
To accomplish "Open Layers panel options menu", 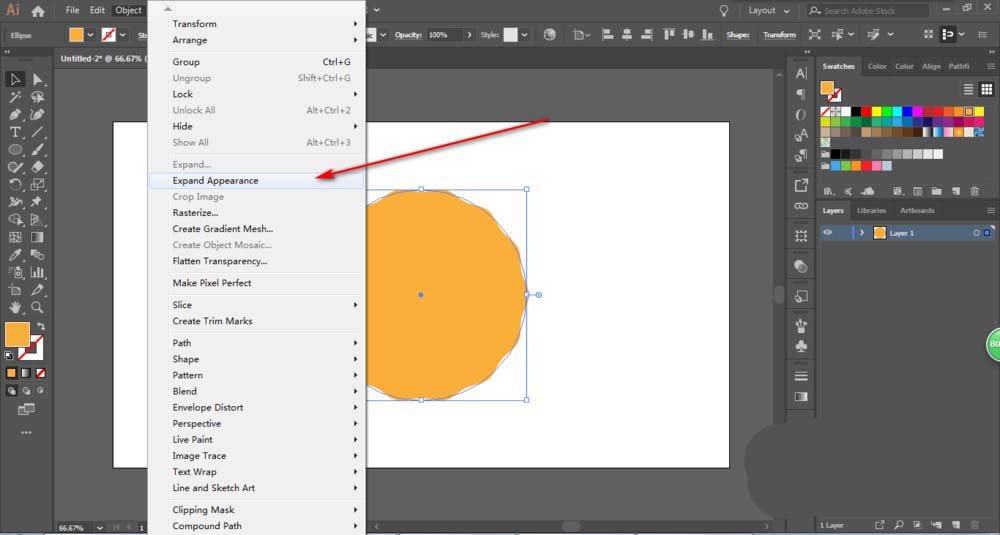I will (990, 210).
